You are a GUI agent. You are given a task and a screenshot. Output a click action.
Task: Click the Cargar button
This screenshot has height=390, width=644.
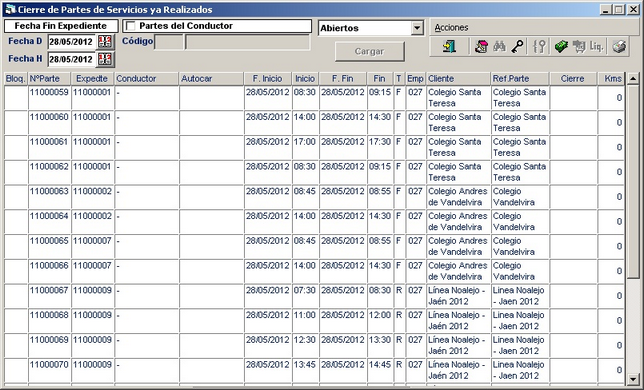tap(369, 52)
